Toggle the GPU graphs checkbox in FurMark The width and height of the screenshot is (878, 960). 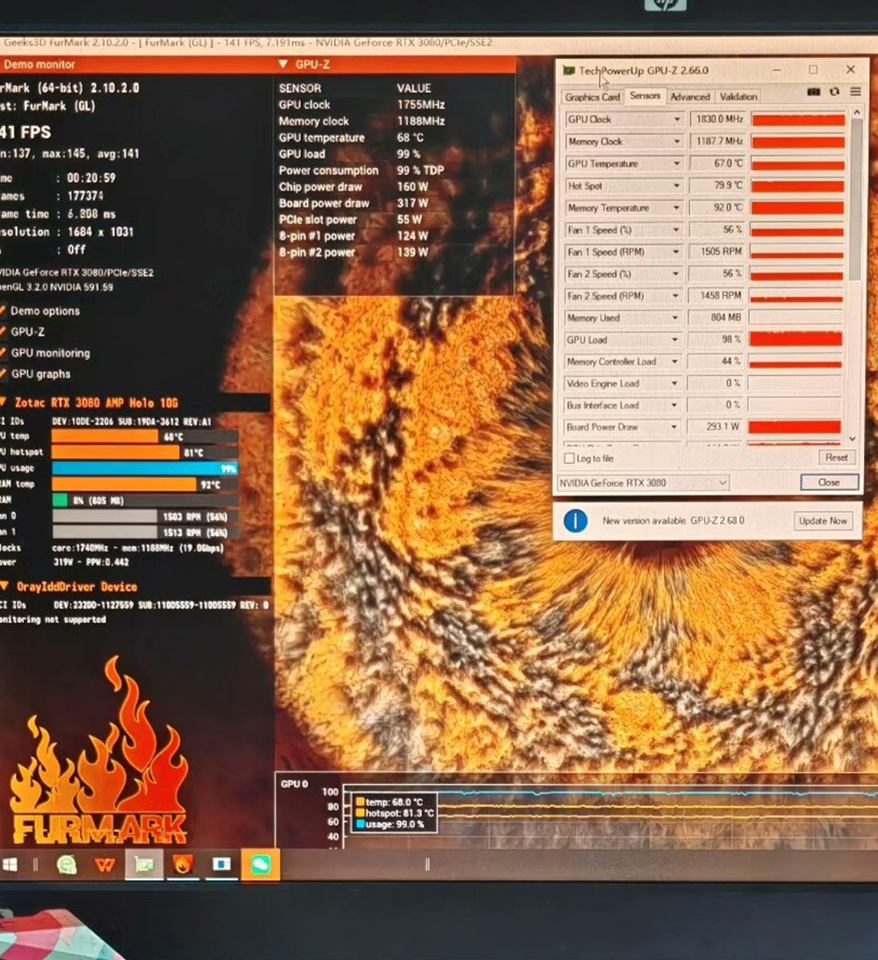(3, 374)
